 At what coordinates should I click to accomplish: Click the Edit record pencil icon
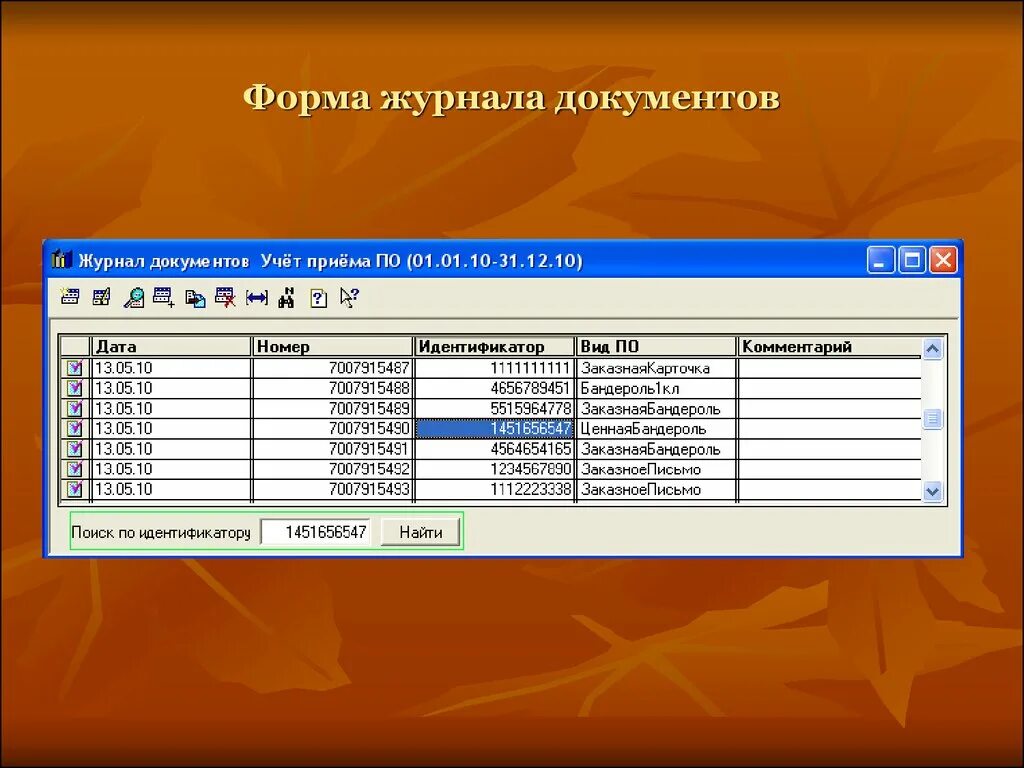point(101,297)
